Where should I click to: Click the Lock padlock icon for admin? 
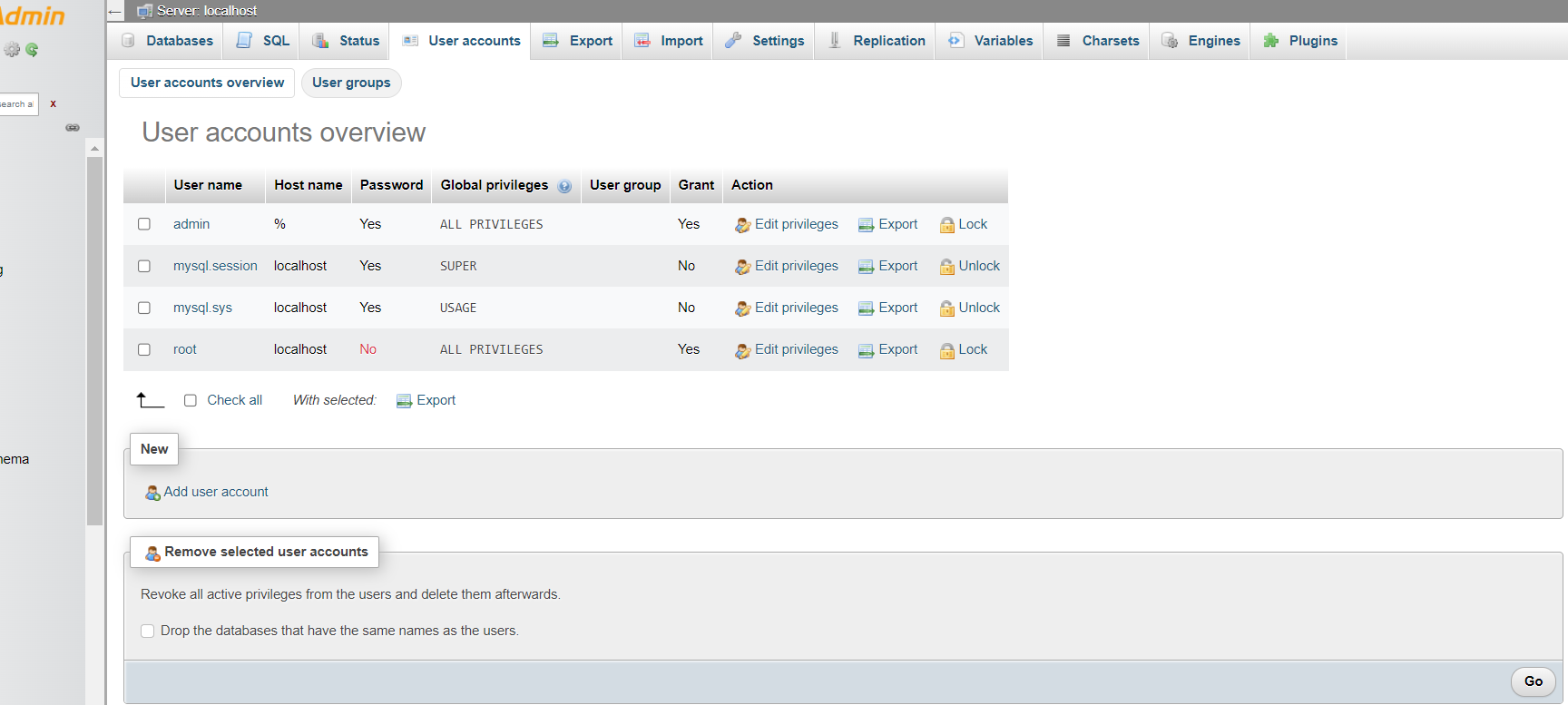pos(947,225)
